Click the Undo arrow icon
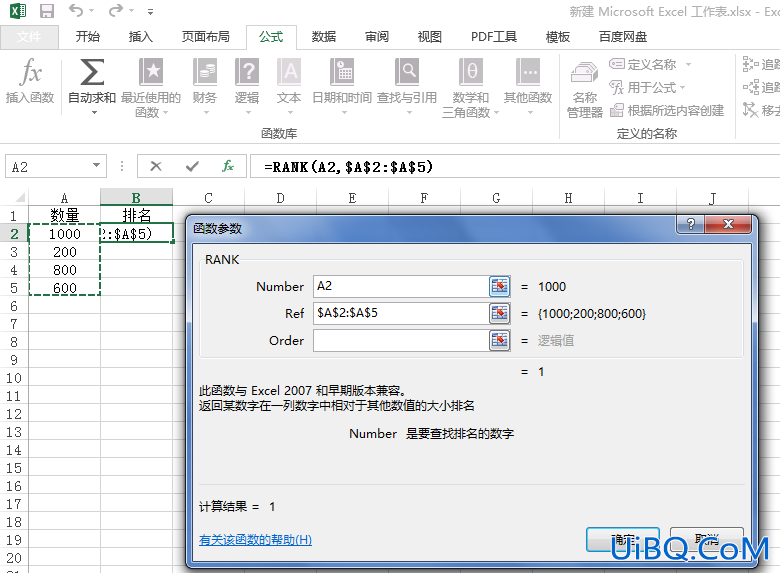Image resolution: width=780 pixels, height=573 pixels. point(76,10)
